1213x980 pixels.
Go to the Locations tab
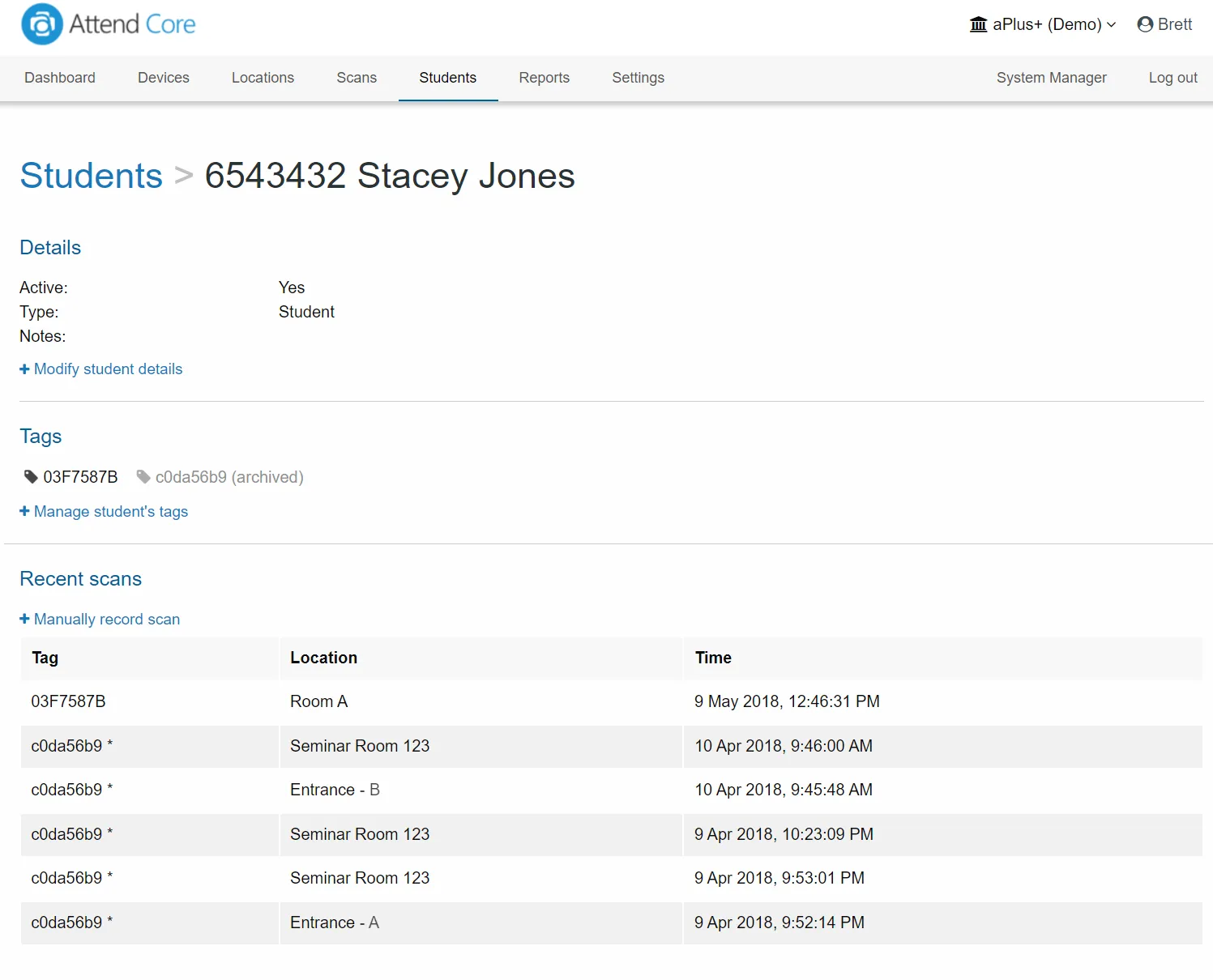coord(263,78)
